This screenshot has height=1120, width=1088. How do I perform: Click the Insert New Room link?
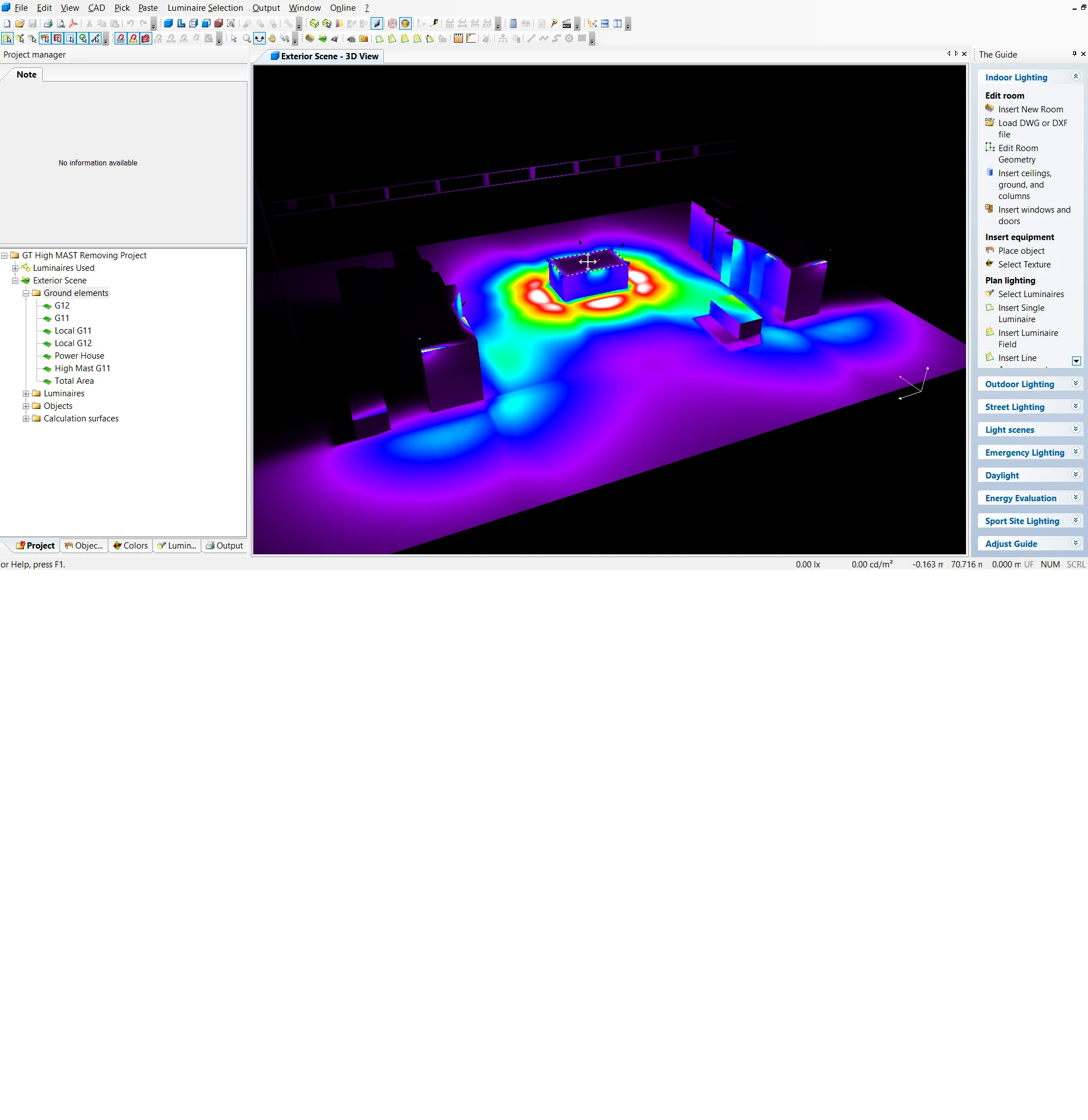coord(1030,109)
